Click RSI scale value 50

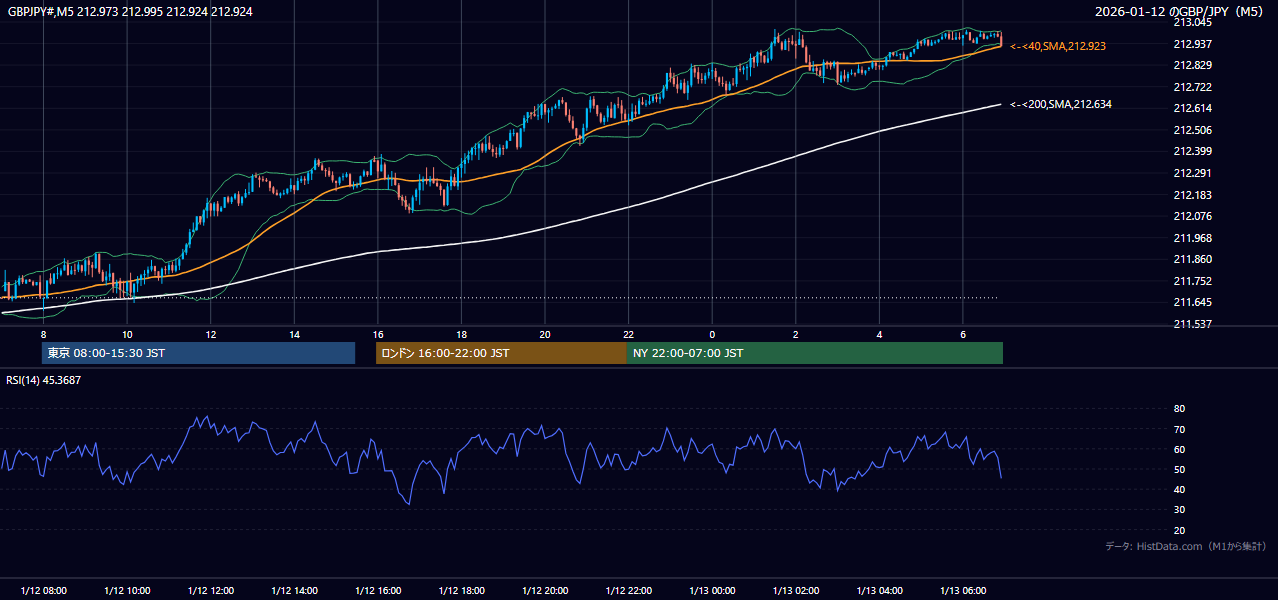point(1179,469)
